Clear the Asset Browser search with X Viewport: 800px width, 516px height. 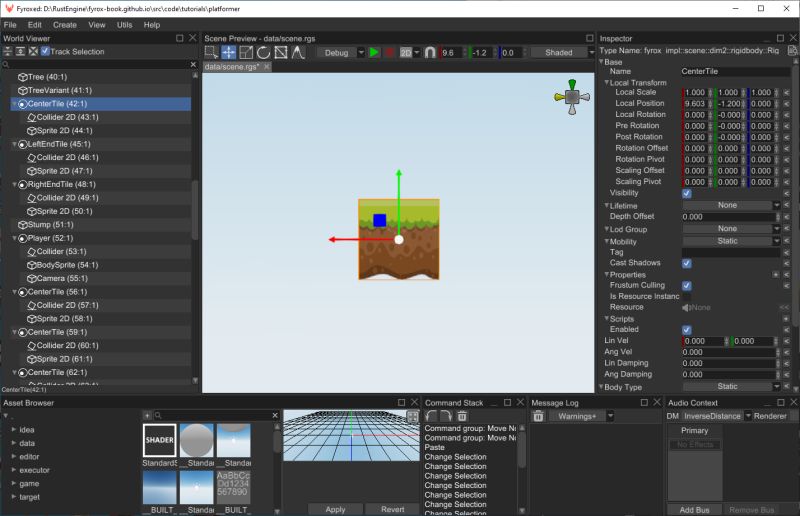tap(275, 415)
